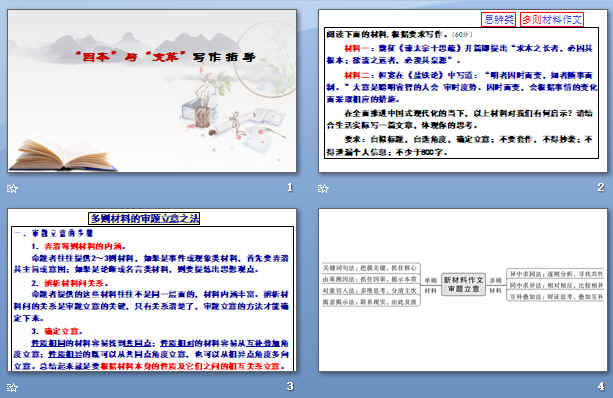Click the red-bordered 思辨类 label on slide 2
The height and width of the screenshot is (398, 613).
pos(498,19)
